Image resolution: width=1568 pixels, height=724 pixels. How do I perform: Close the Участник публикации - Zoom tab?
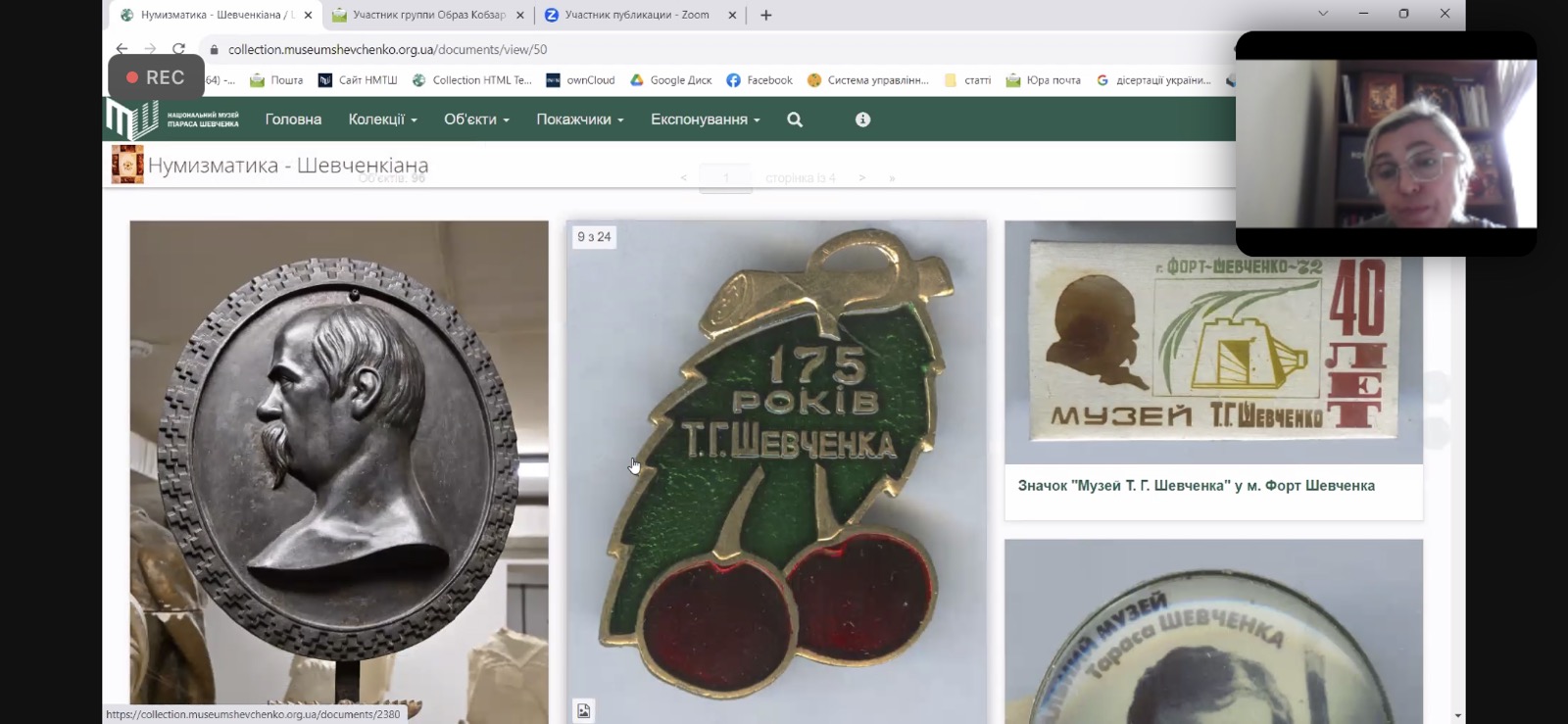coord(732,15)
